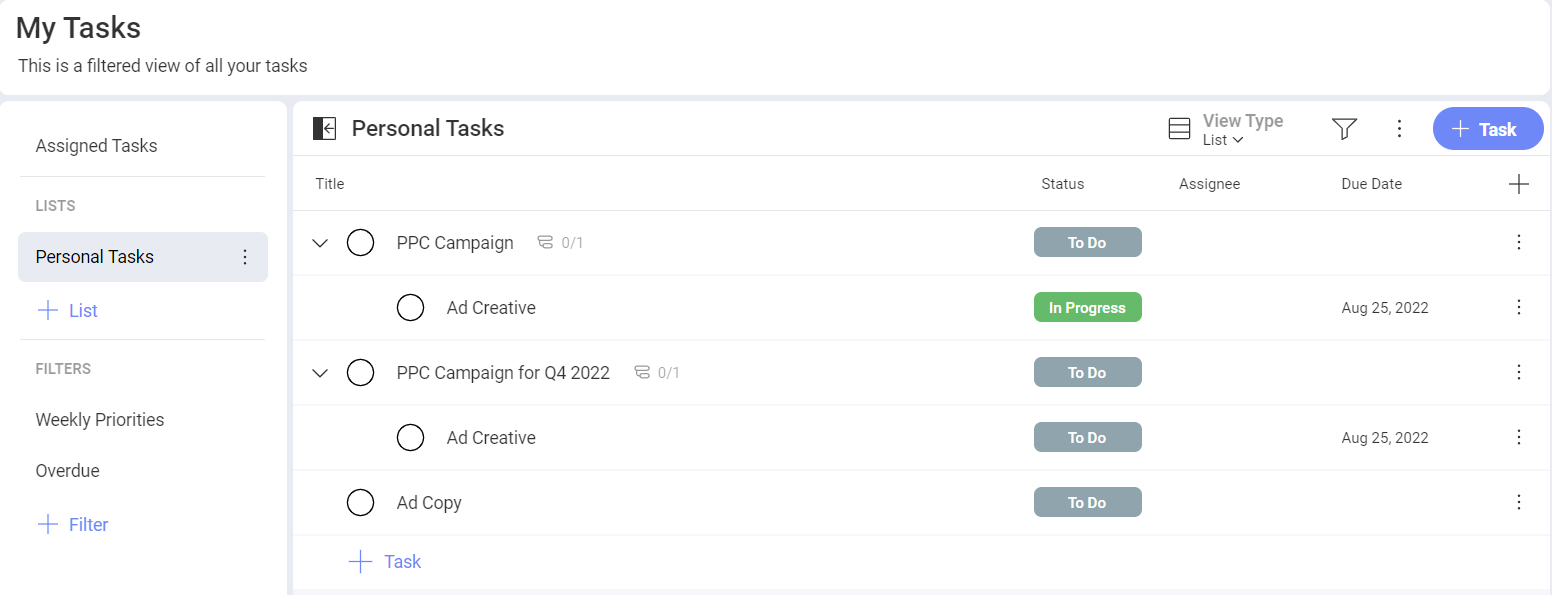Screen dimensions: 1552x595
Task: Click + Task at the bottom of list
Action: [384, 561]
